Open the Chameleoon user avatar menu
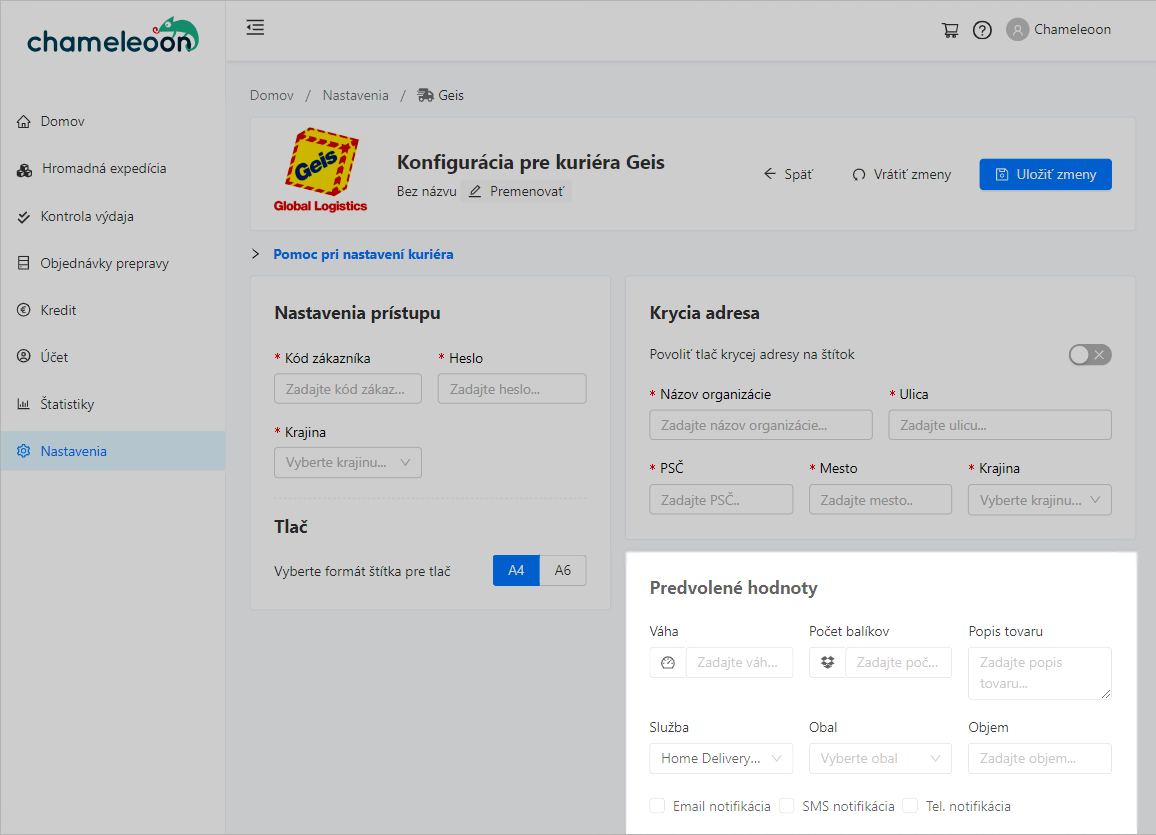The width and height of the screenshot is (1156, 835). coord(1018,30)
